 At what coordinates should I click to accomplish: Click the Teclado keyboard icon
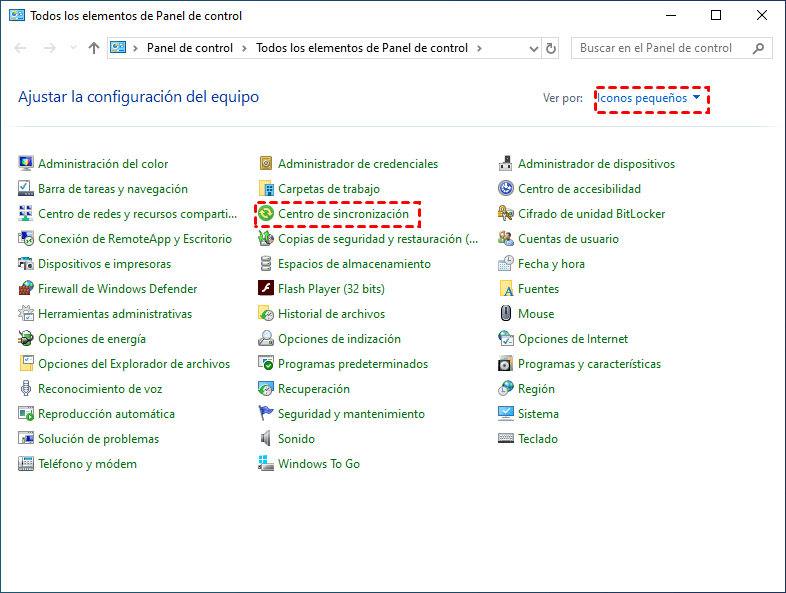506,439
